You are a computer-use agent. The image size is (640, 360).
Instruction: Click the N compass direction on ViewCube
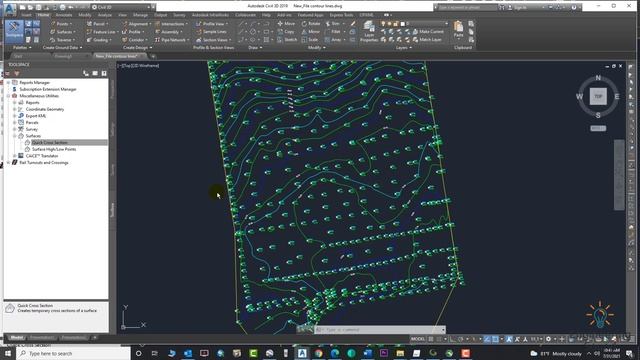click(x=598, y=78)
